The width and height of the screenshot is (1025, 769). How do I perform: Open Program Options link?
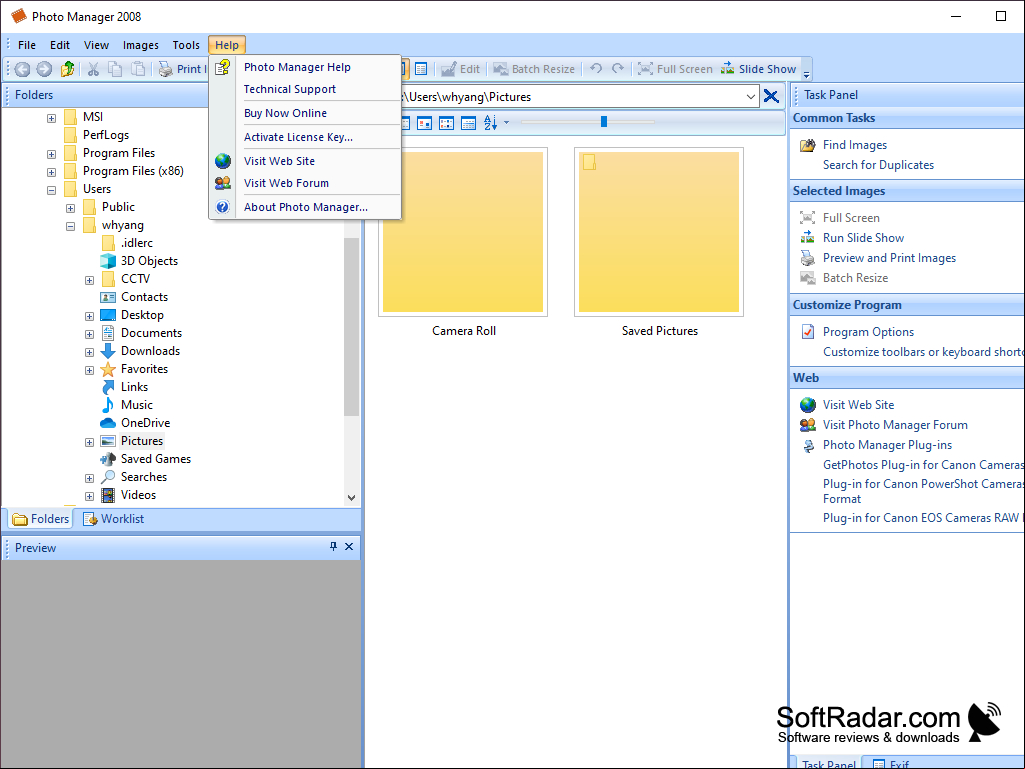coord(868,332)
